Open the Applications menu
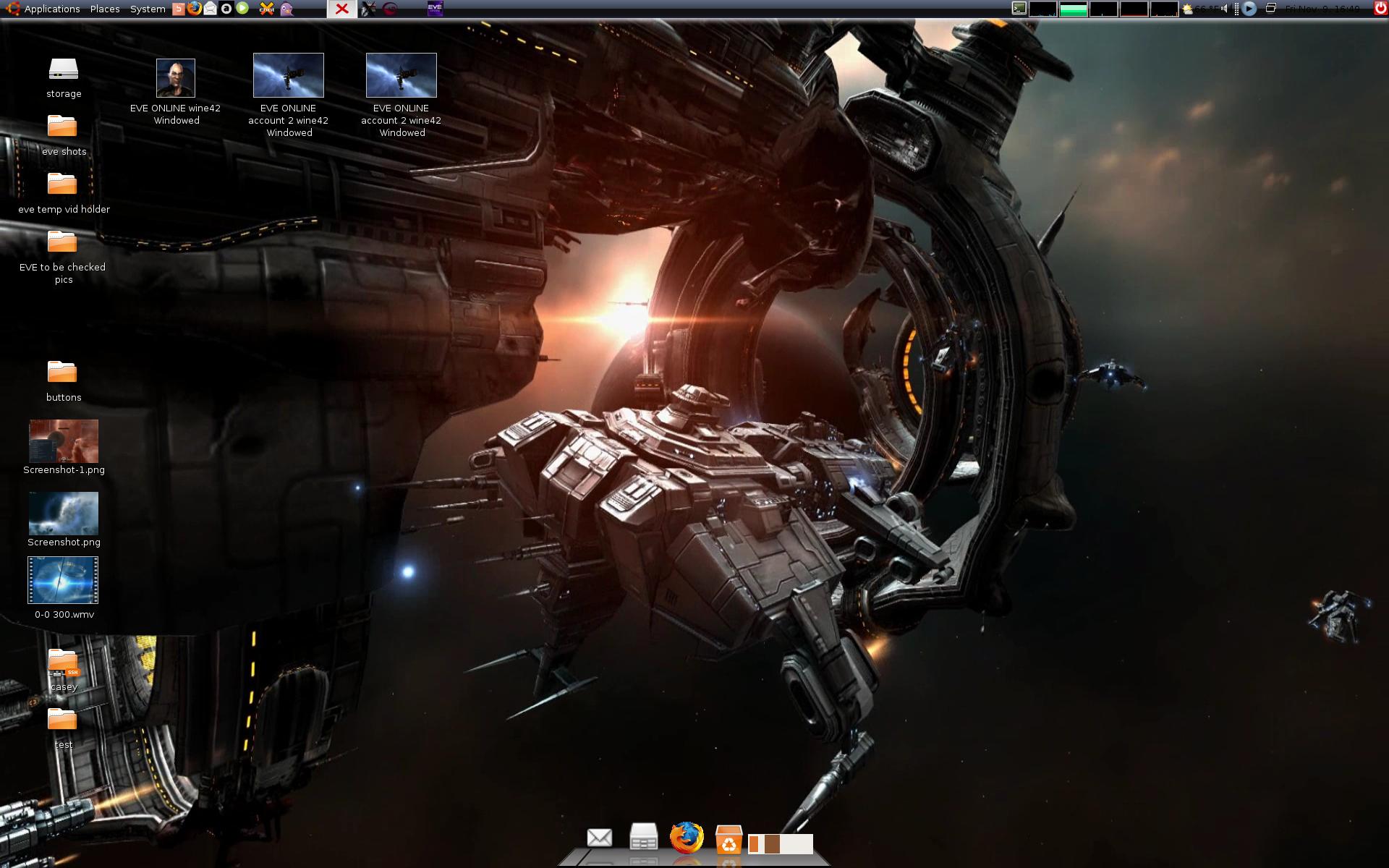1389x868 pixels. click(x=51, y=9)
